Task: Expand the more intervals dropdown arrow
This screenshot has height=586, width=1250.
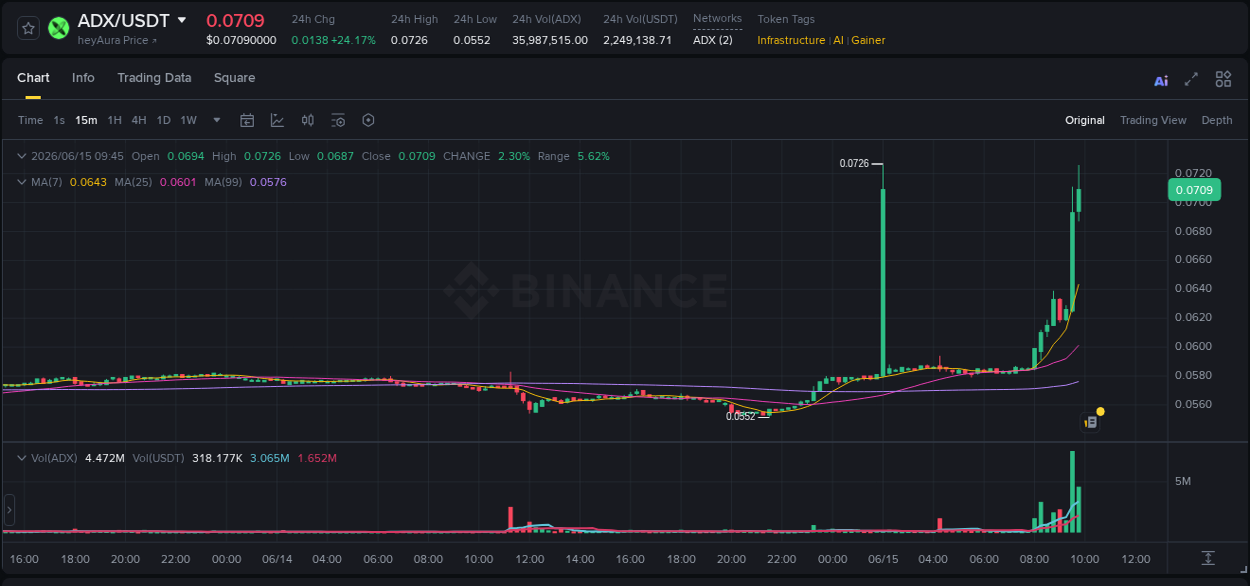Action: click(x=217, y=120)
